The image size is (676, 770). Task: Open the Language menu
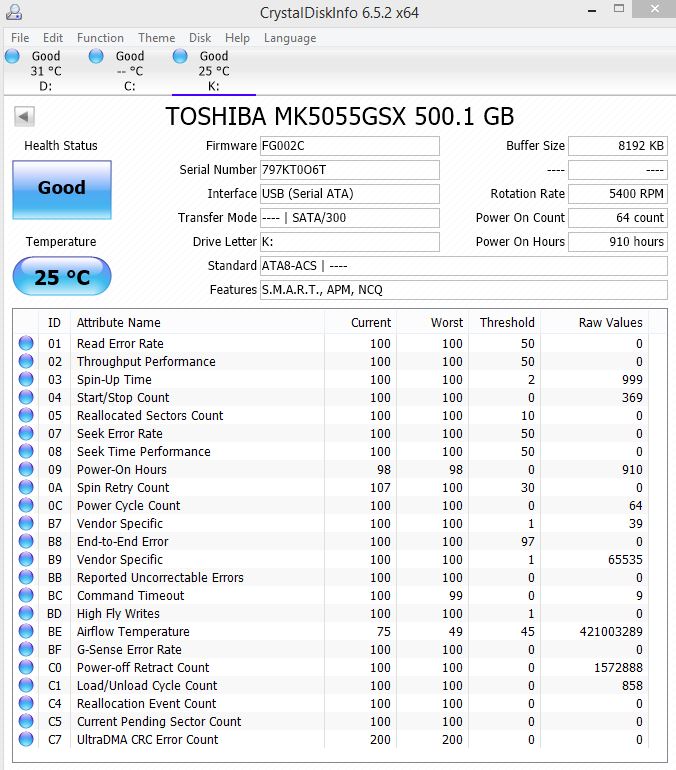click(290, 38)
